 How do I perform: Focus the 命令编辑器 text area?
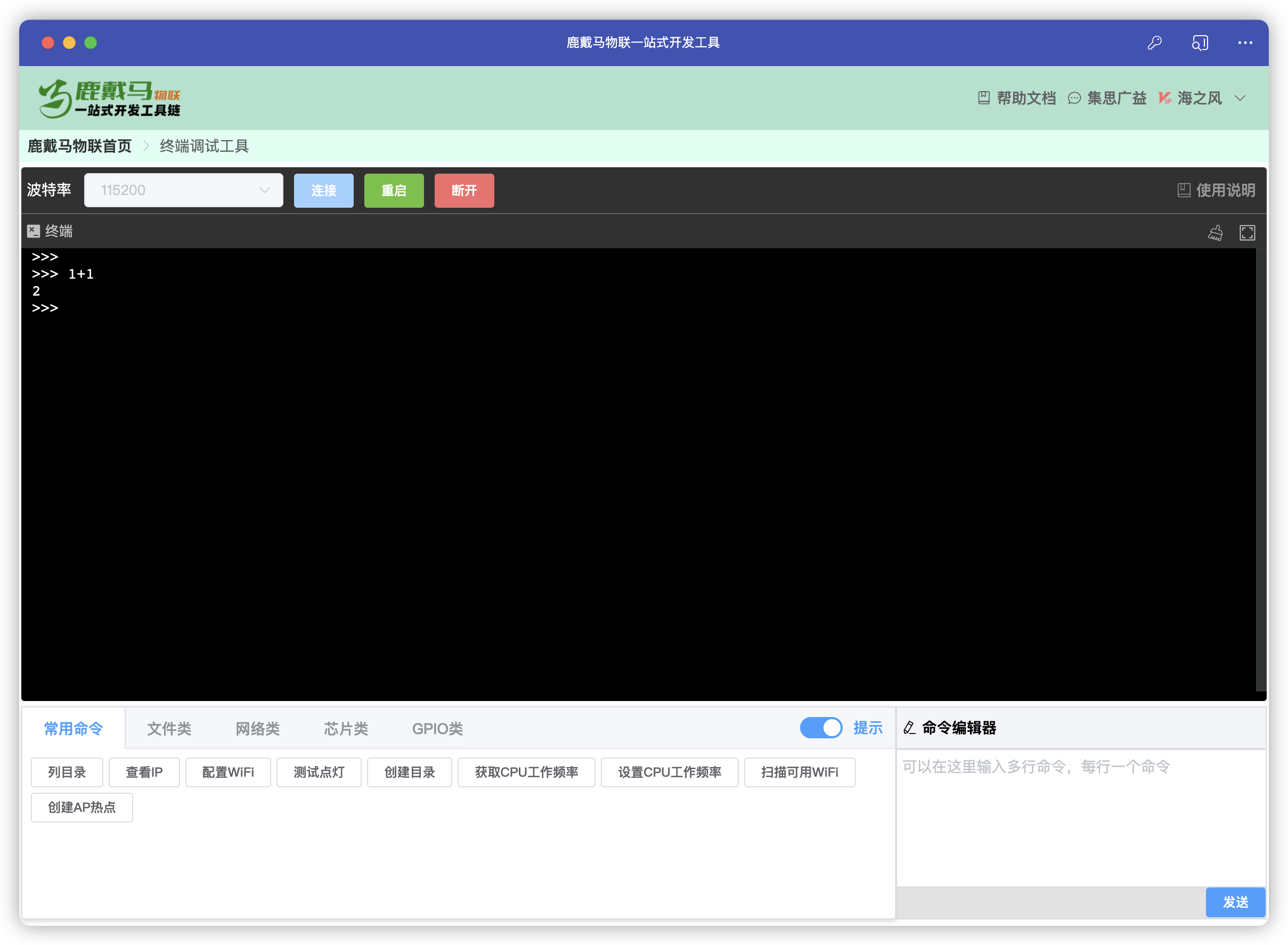1080,818
